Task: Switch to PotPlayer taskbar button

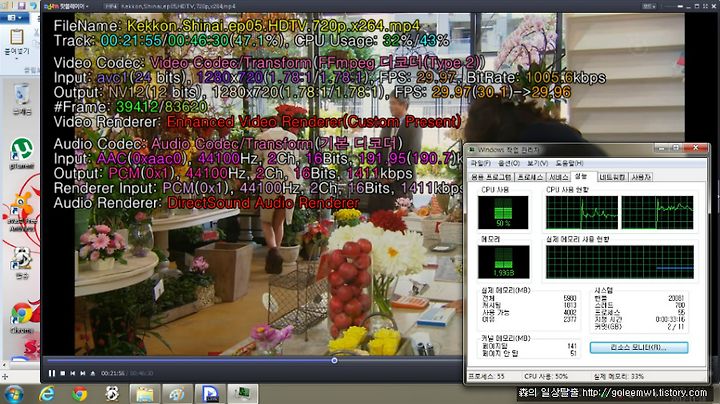Action: pyautogui.click(x=210, y=394)
